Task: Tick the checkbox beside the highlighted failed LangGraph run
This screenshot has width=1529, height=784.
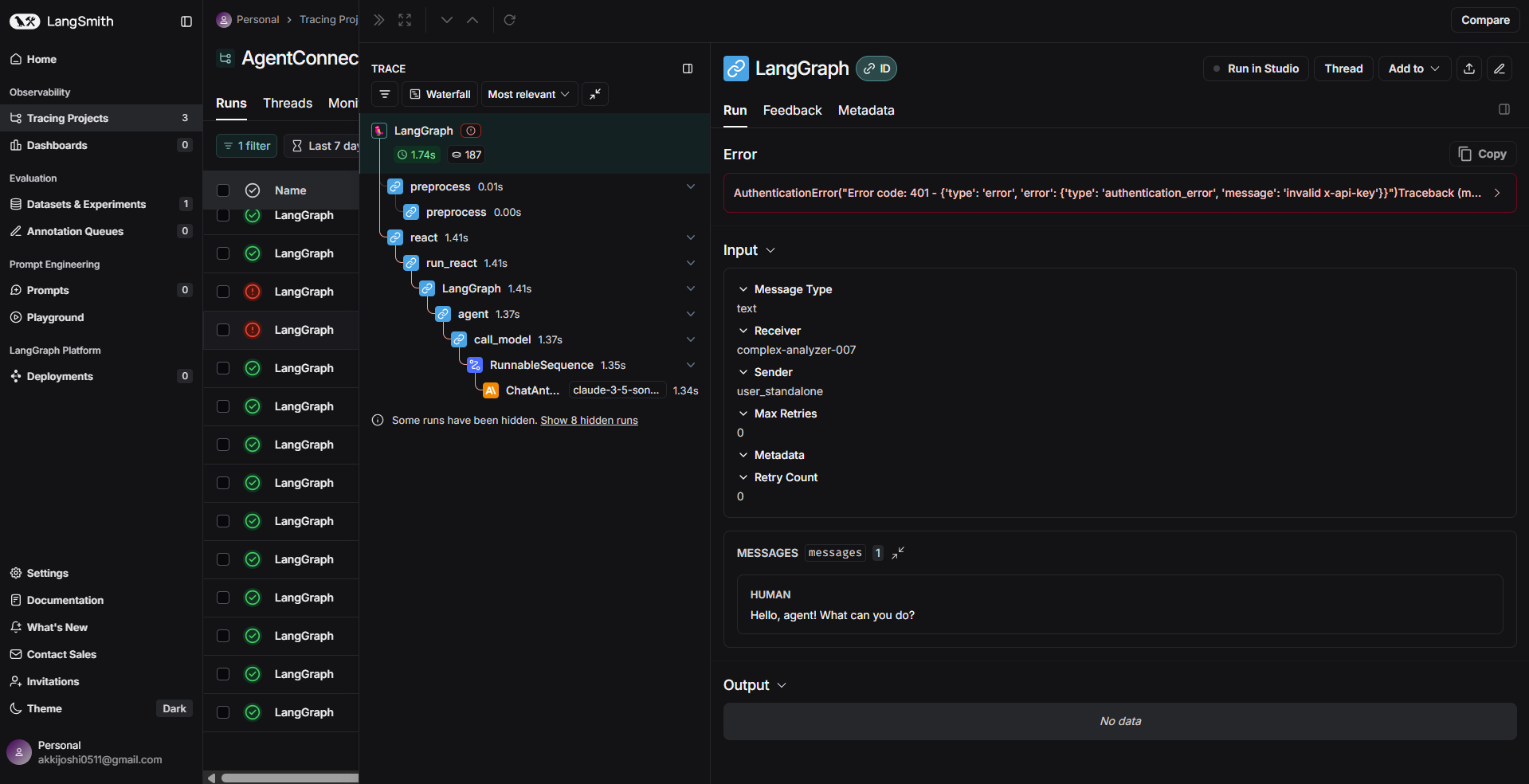Action: pyautogui.click(x=223, y=330)
